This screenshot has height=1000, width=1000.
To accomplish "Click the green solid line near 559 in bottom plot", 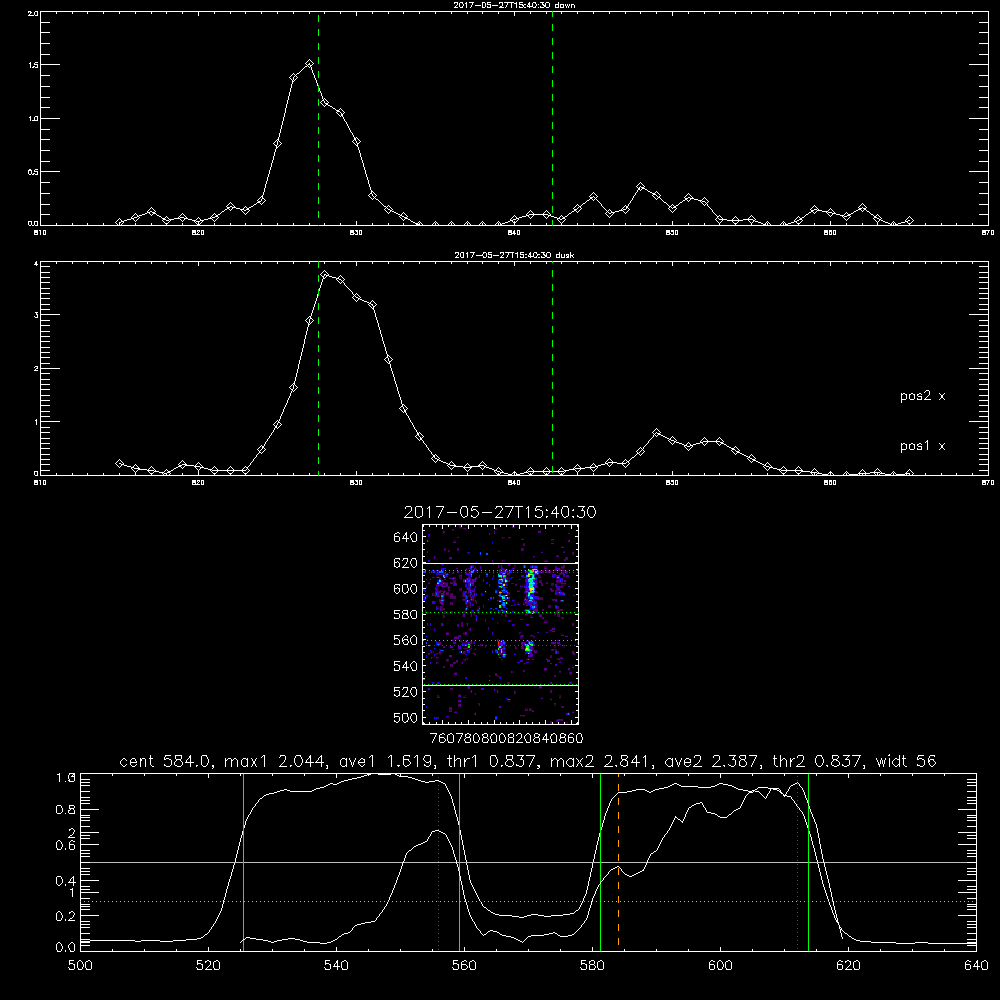I will [x=459, y=862].
